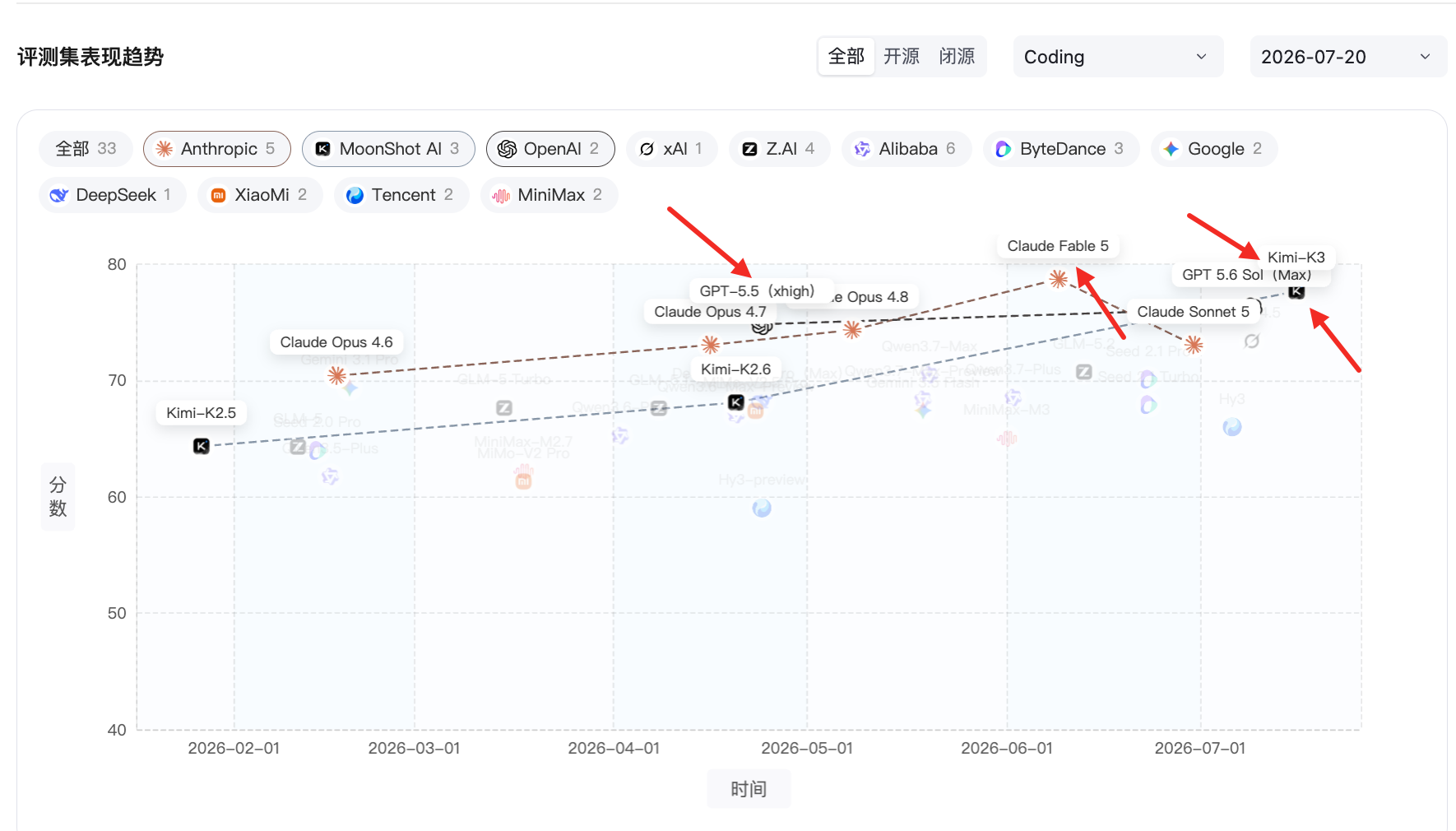This screenshot has width=1456, height=831.
Task: Toggle the 全部 33 vendor chip
Action: (86, 149)
